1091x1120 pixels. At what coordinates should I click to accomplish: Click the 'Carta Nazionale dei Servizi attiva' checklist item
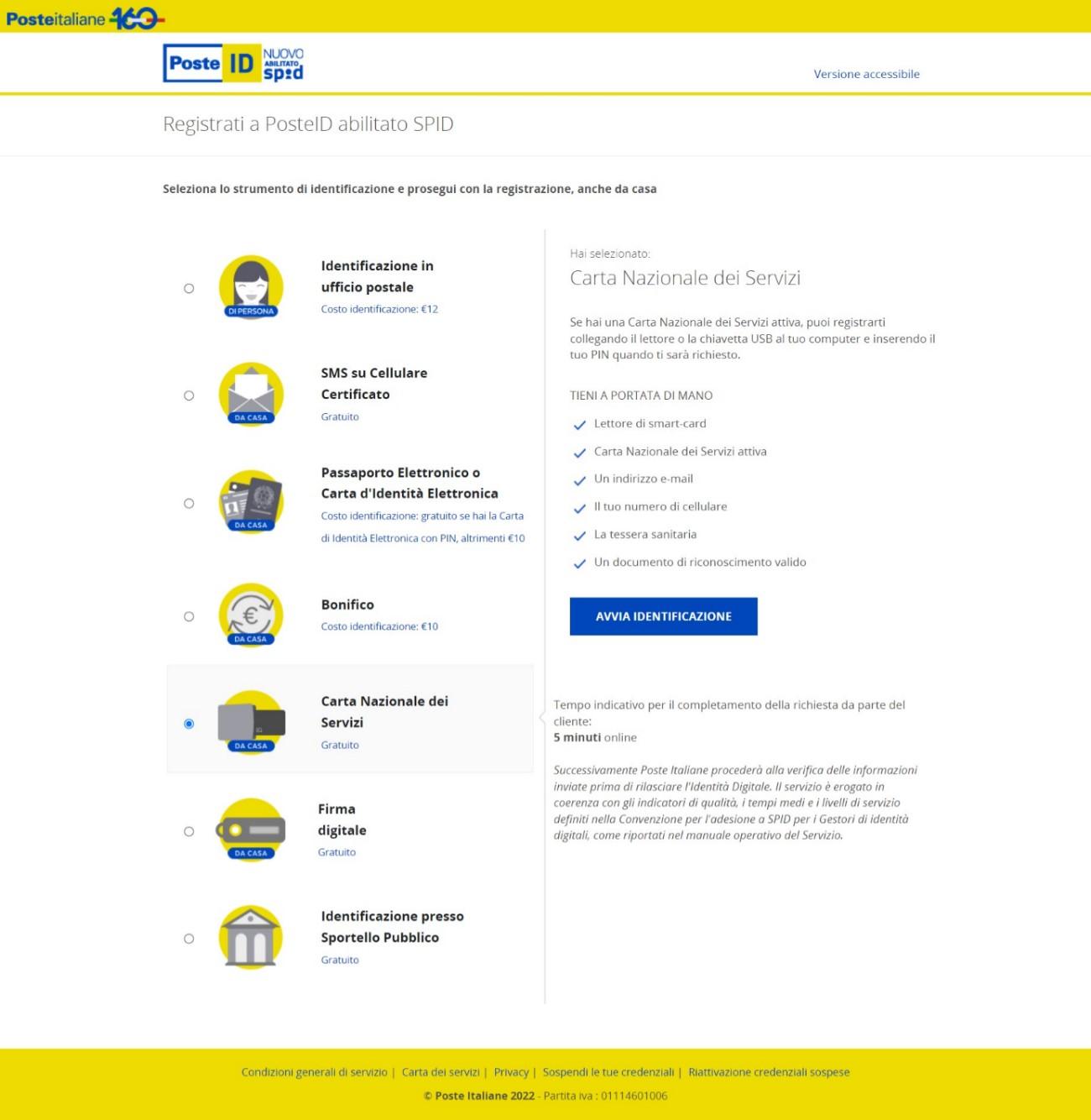(681, 451)
